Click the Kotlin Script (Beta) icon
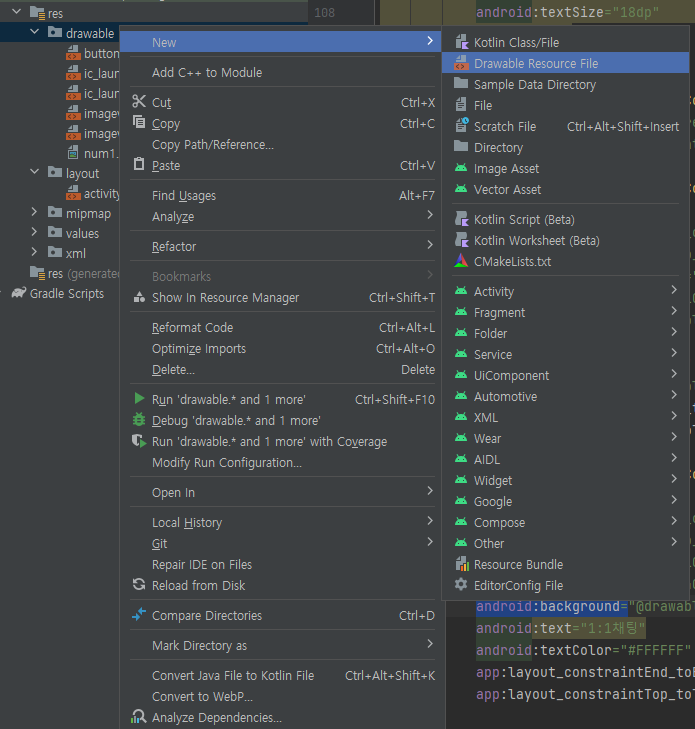 coord(461,219)
